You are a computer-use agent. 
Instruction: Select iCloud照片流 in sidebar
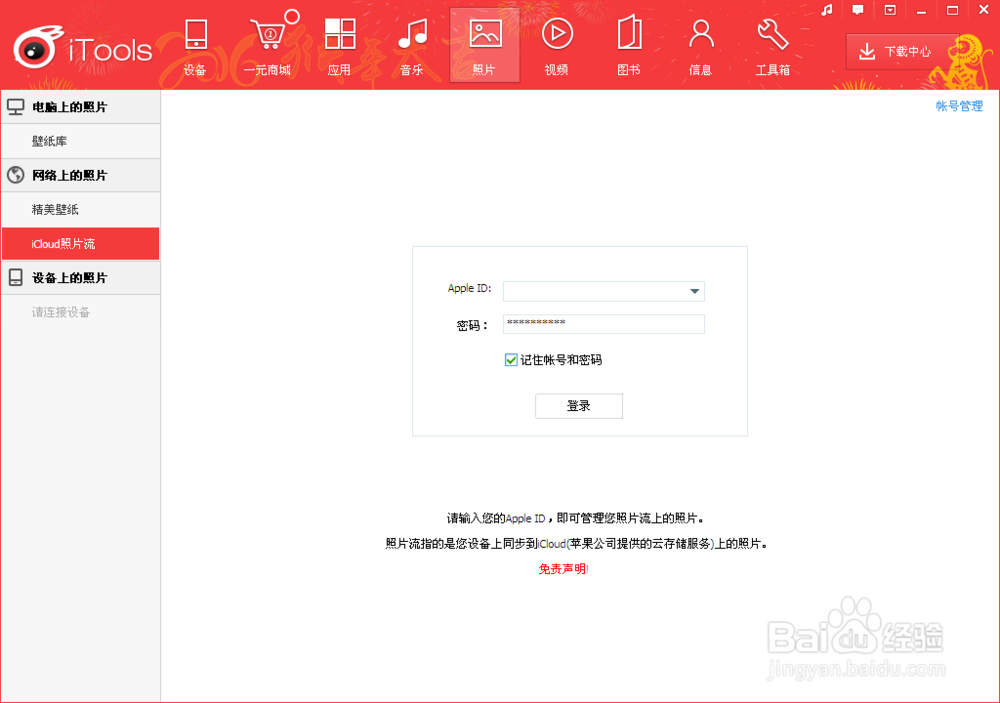point(80,244)
